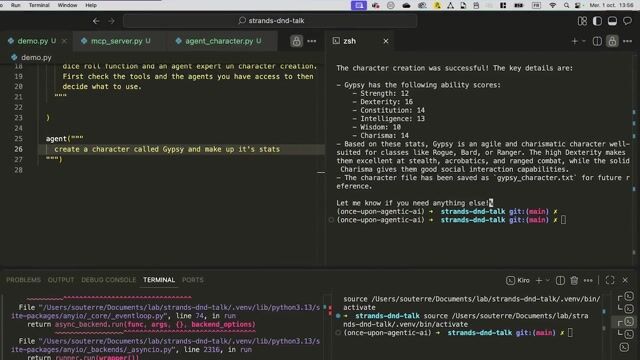Open the chat panel icon
The height and width of the screenshot is (360, 640).
pyautogui.click(x=627, y=21)
